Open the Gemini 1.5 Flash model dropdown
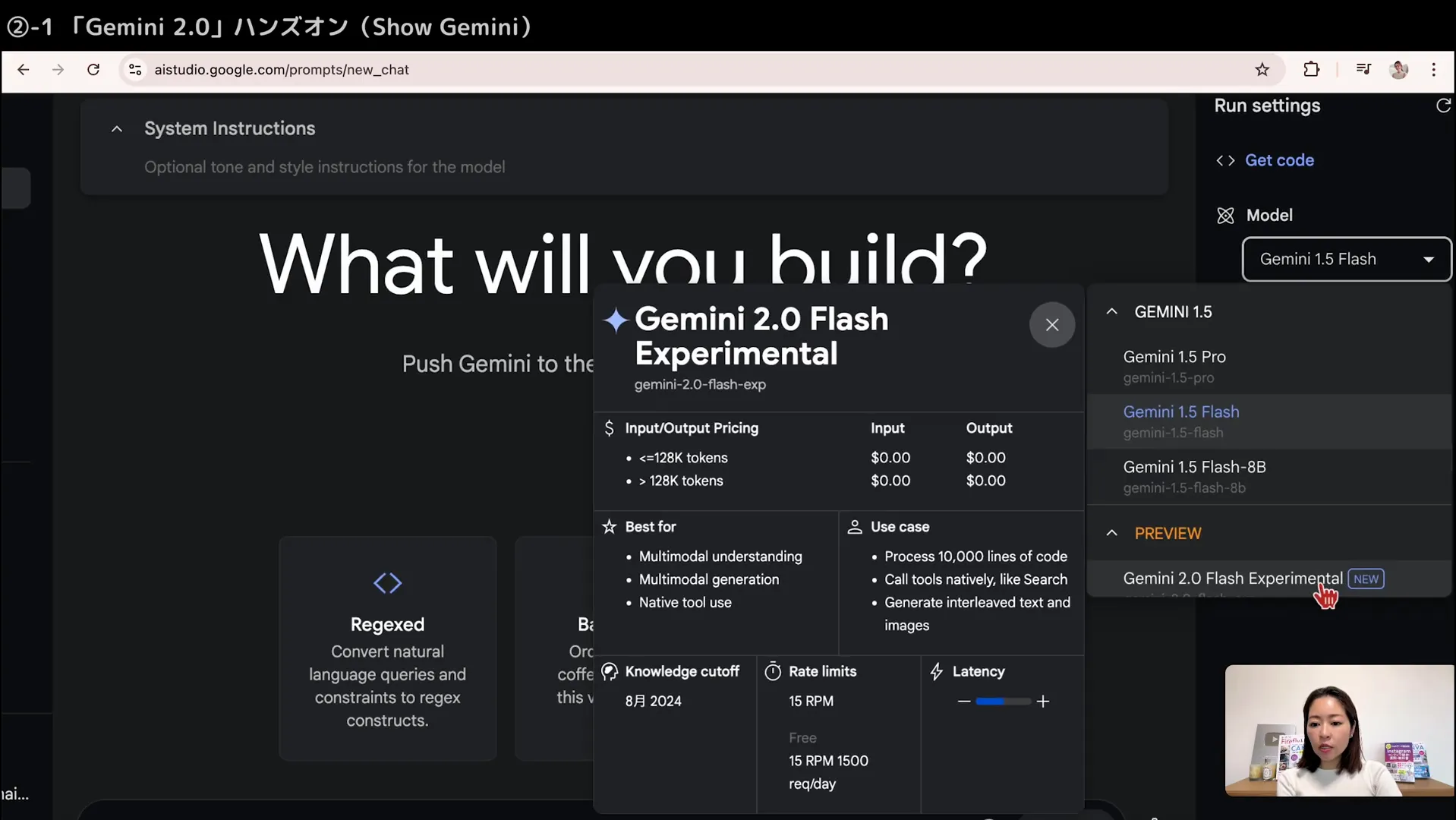The image size is (1456, 820). [x=1347, y=259]
